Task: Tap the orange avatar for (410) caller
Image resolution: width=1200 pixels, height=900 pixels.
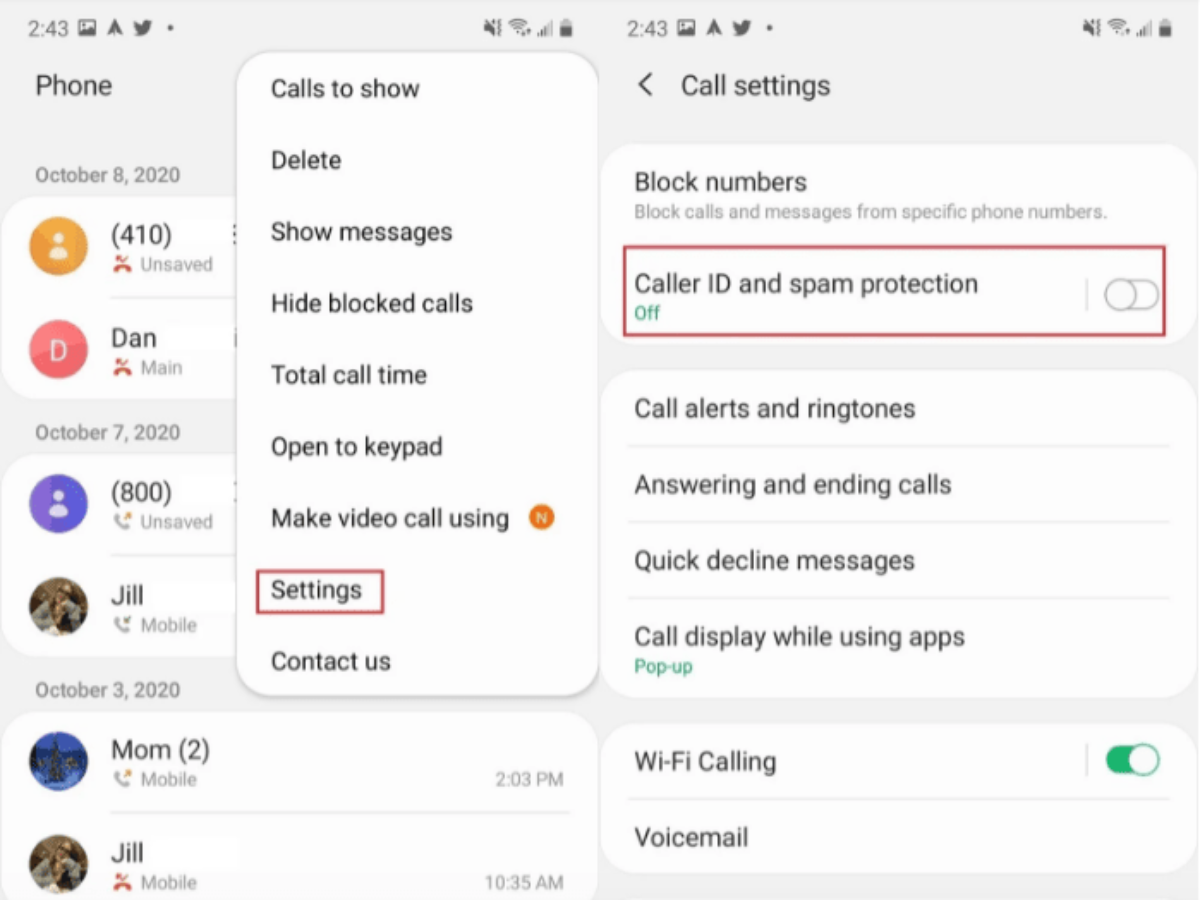Action: pos(58,246)
